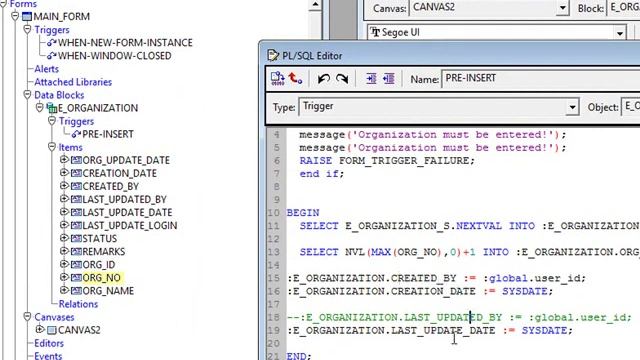Collapse the Data Blocks node
This screenshot has height=360, width=640.
coord(27,95)
